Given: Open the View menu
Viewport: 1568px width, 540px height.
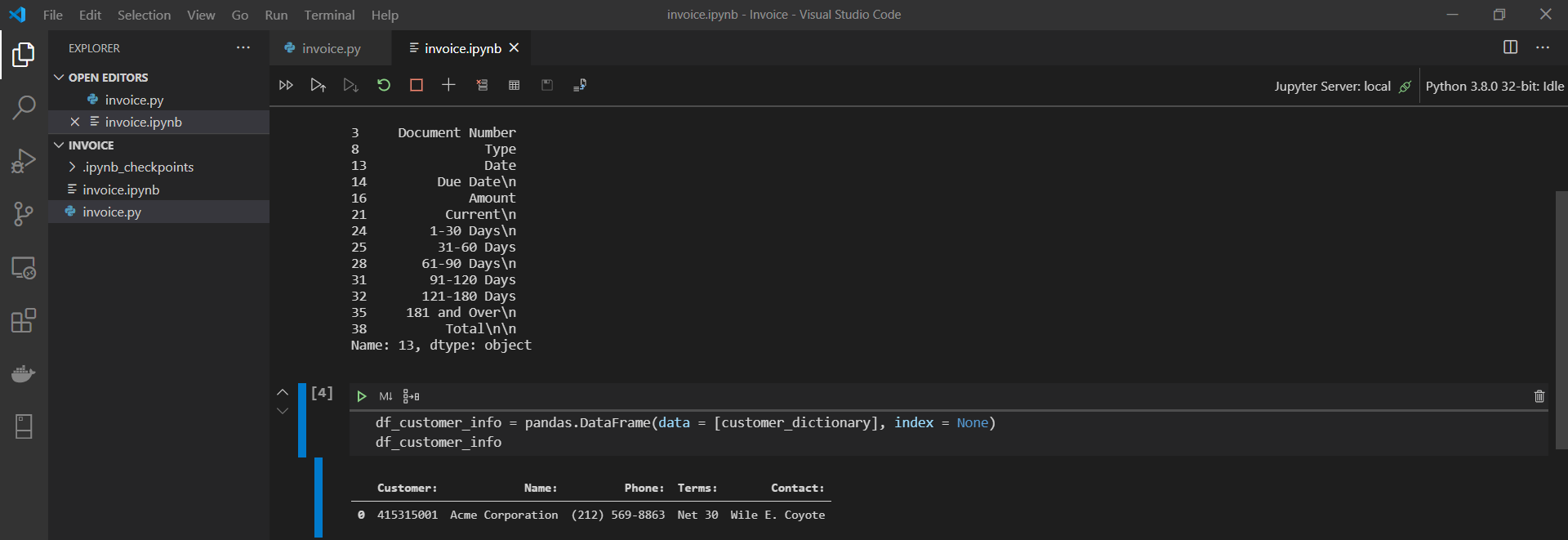Looking at the screenshot, I should 201,15.
